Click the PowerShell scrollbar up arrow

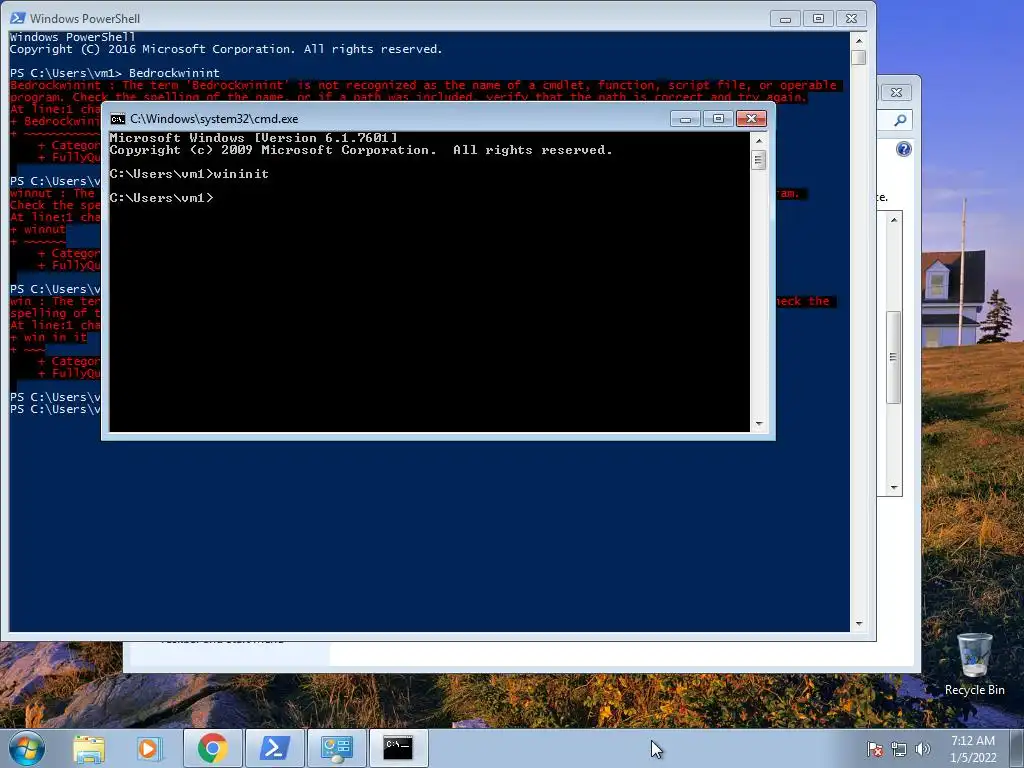pos(859,40)
